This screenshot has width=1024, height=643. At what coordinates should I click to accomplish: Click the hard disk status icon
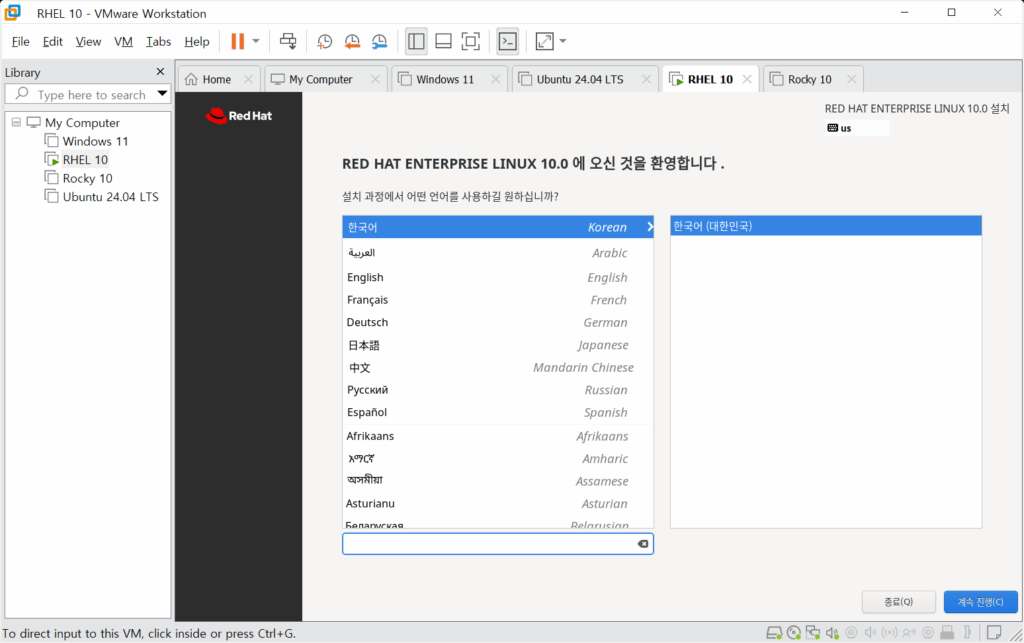point(774,632)
